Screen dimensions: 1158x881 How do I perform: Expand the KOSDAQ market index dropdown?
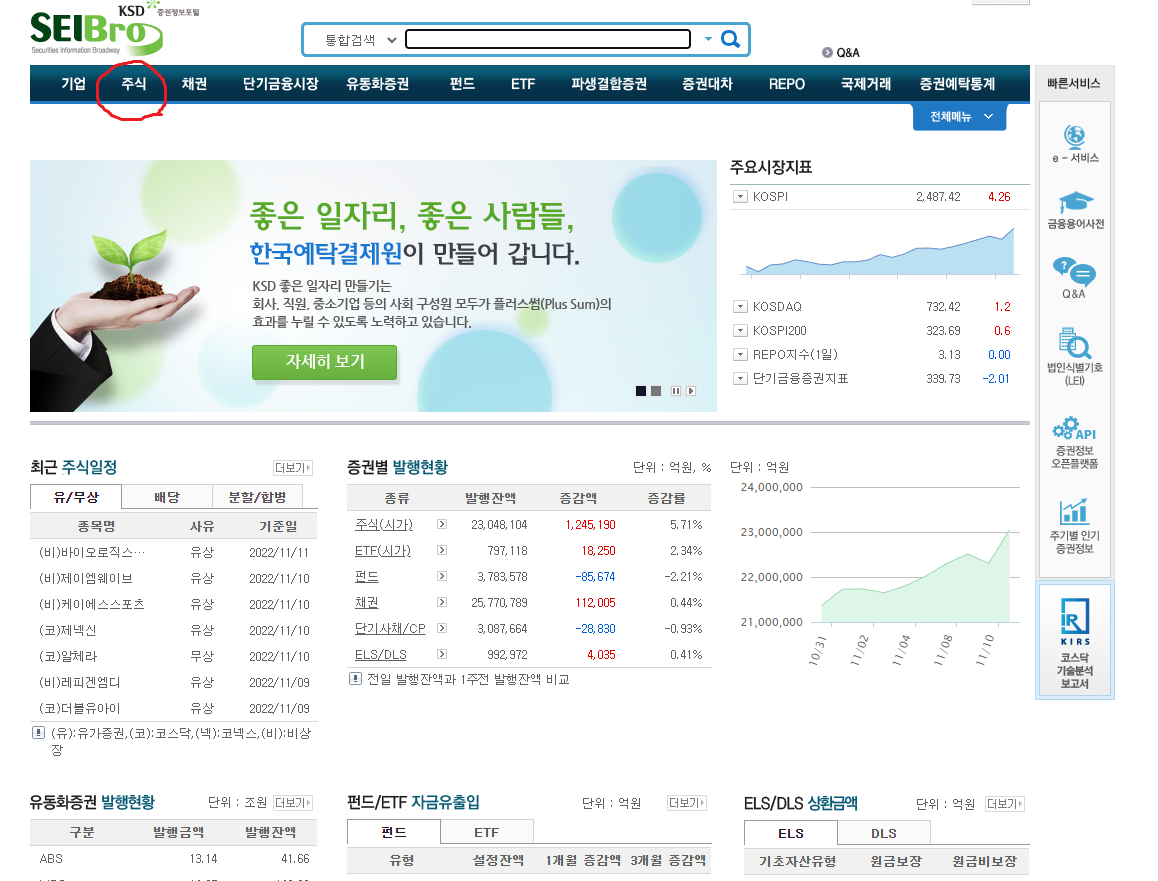(x=740, y=306)
